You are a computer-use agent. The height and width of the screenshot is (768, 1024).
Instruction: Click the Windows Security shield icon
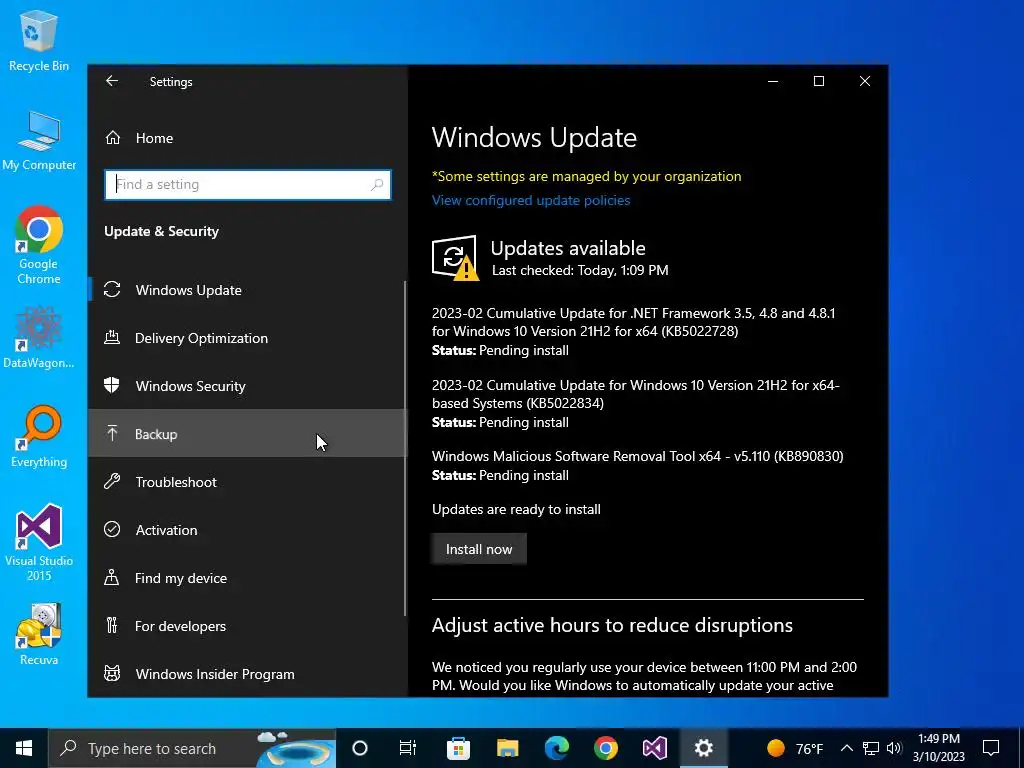(112, 385)
